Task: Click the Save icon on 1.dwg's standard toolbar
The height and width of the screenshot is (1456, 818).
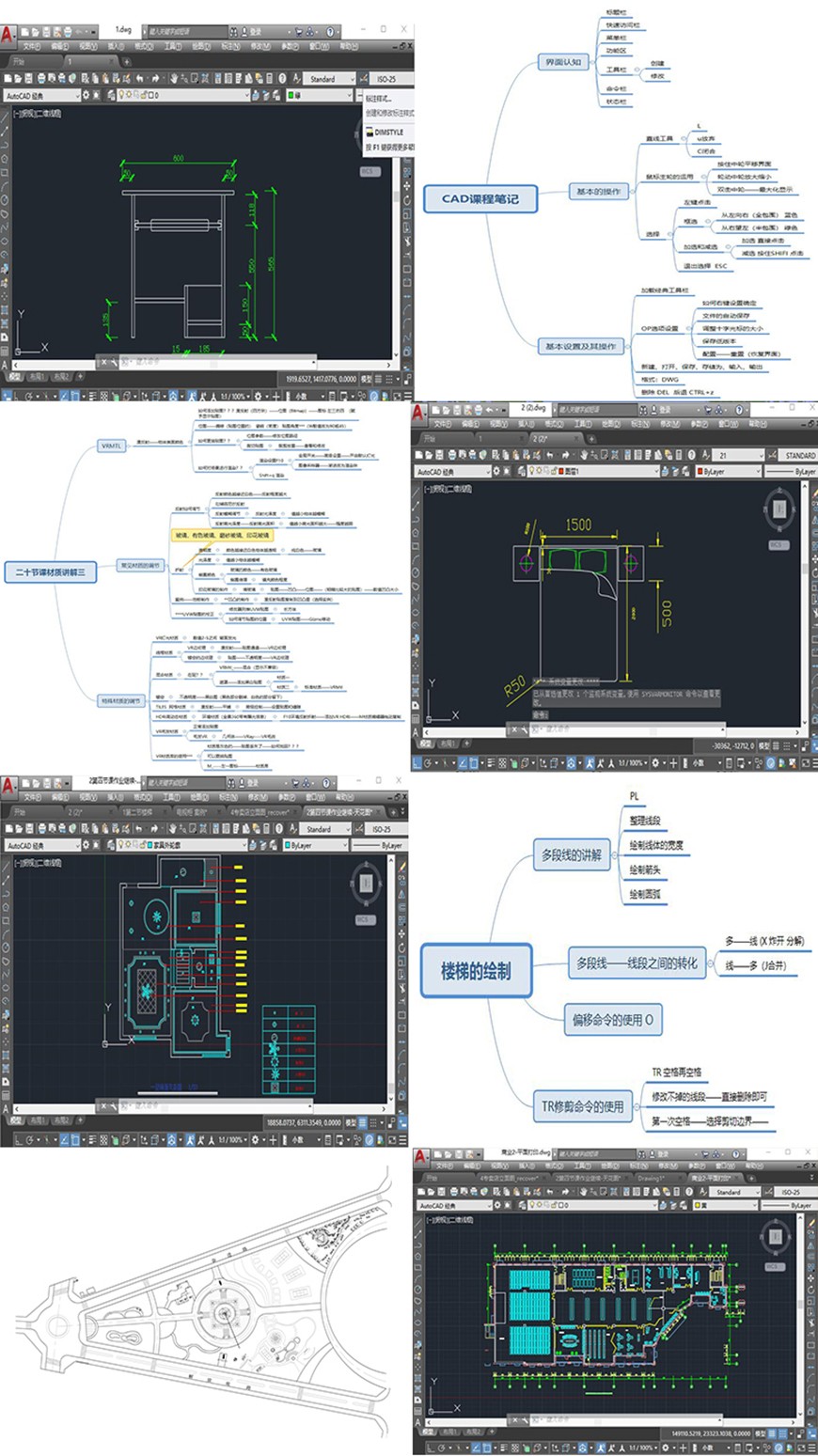Action: coord(30,79)
